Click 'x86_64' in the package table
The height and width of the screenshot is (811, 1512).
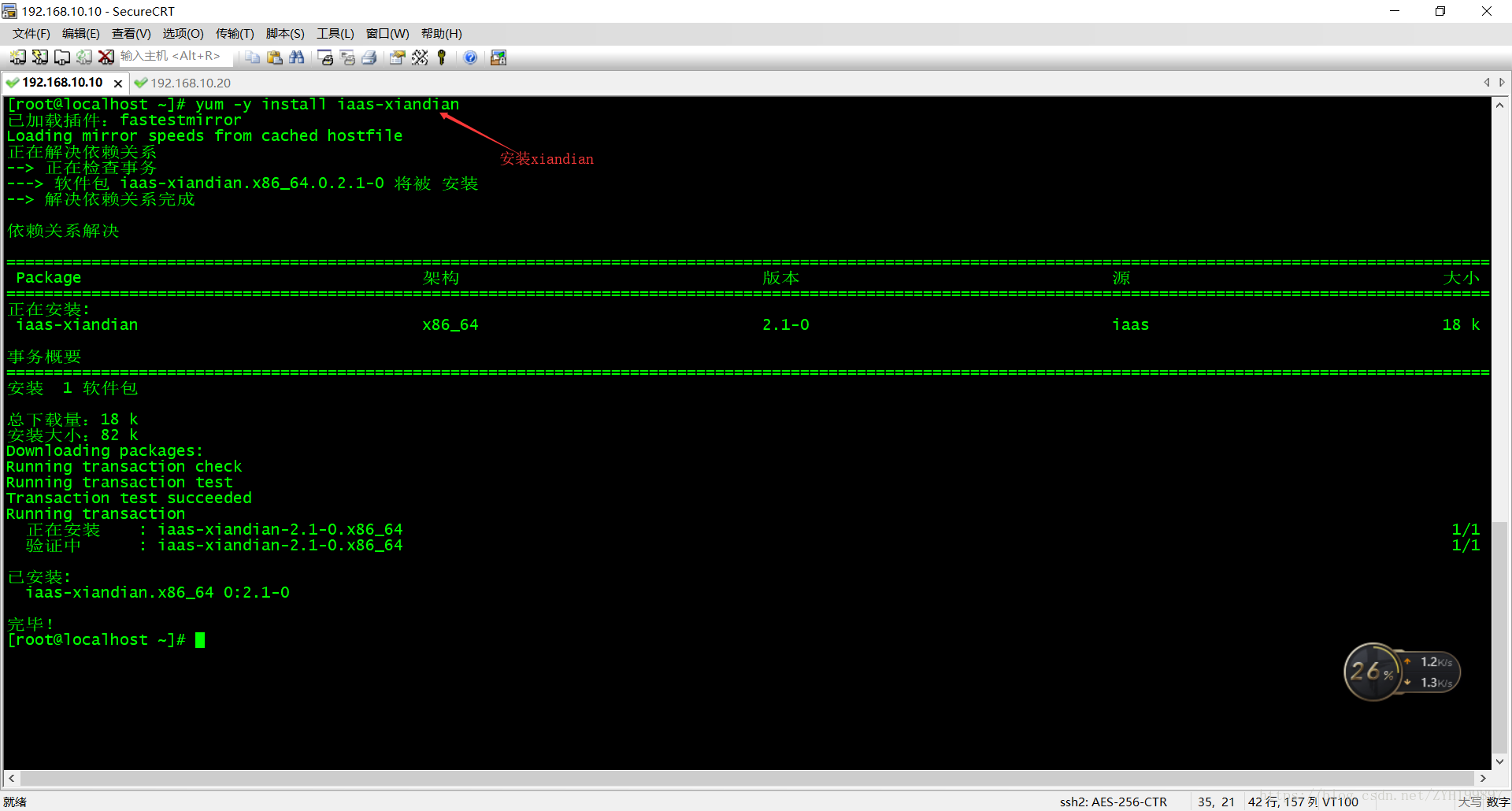450,325
